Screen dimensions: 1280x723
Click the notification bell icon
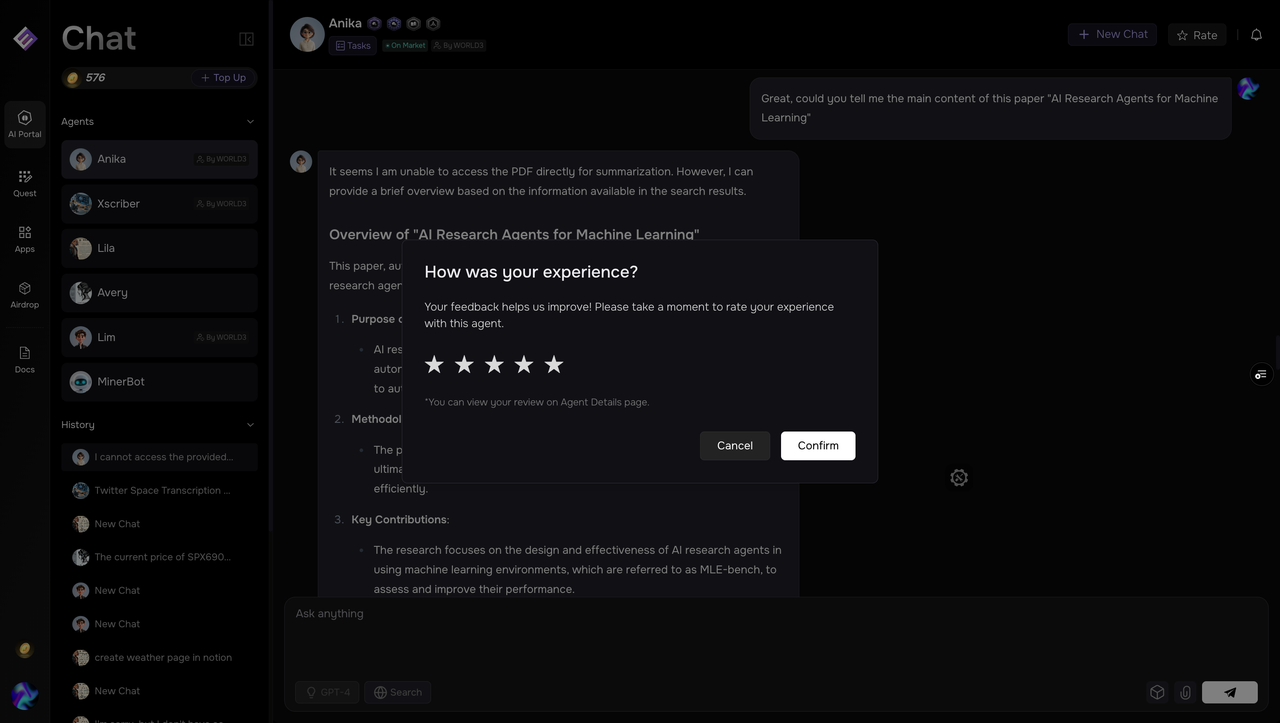(1257, 35)
